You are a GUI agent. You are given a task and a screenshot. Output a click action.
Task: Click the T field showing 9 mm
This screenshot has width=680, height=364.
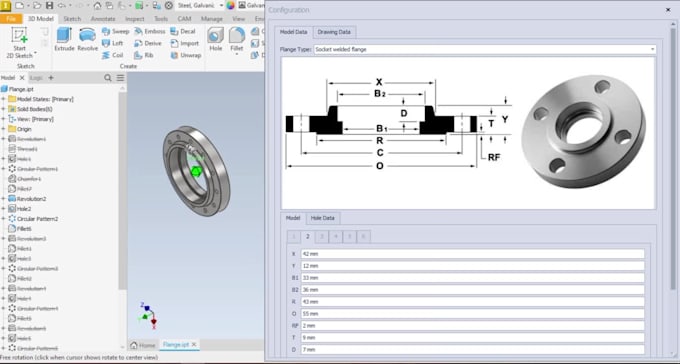[473, 338]
